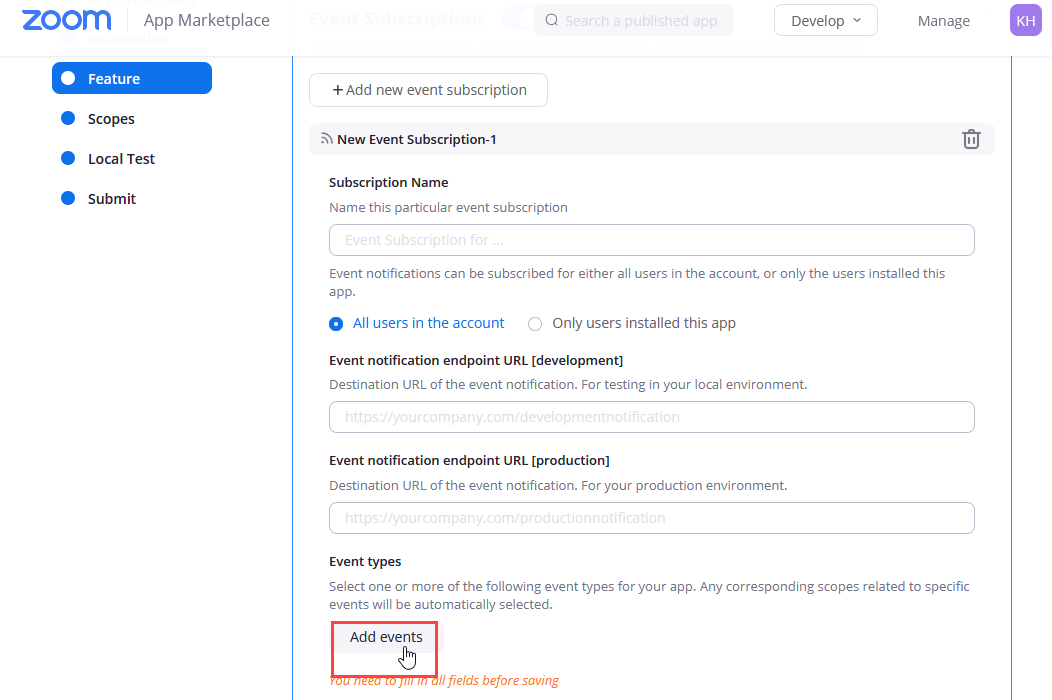The image size is (1052, 700).
Task: Focus the development endpoint URL field
Action: (x=651, y=417)
